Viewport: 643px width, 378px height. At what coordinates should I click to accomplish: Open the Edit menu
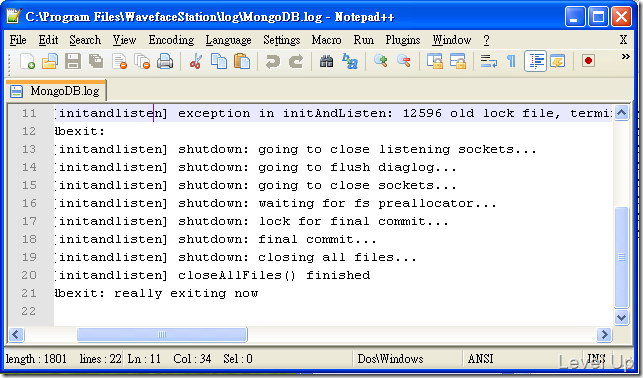pyautogui.click(x=48, y=40)
